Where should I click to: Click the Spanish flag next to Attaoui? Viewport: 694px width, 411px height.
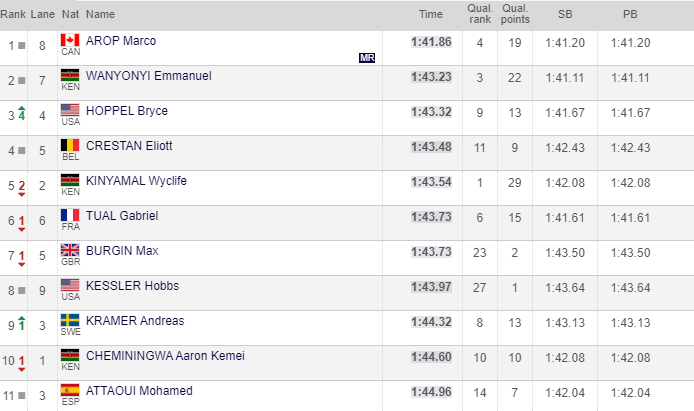point(70,390)
